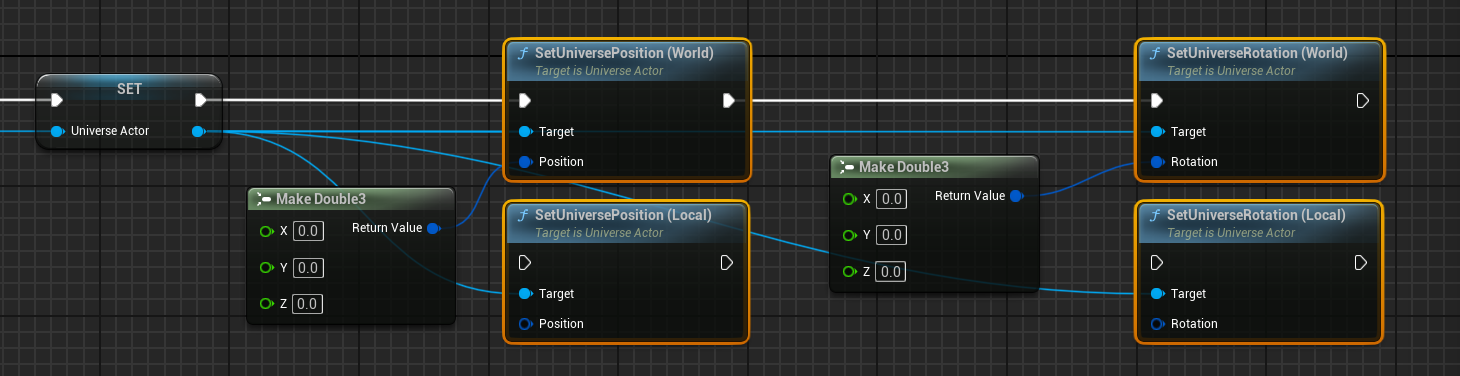Screen dimensions: 1460x376
Task: Click Universe Actor input pin on SET node
Action: (57, 130)
